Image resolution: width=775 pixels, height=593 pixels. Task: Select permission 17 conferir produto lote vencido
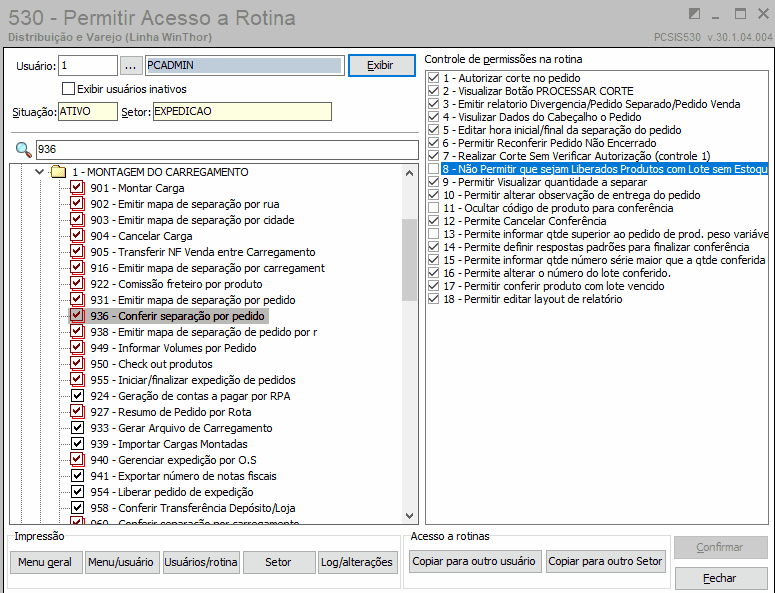click(x=554, y=286)
